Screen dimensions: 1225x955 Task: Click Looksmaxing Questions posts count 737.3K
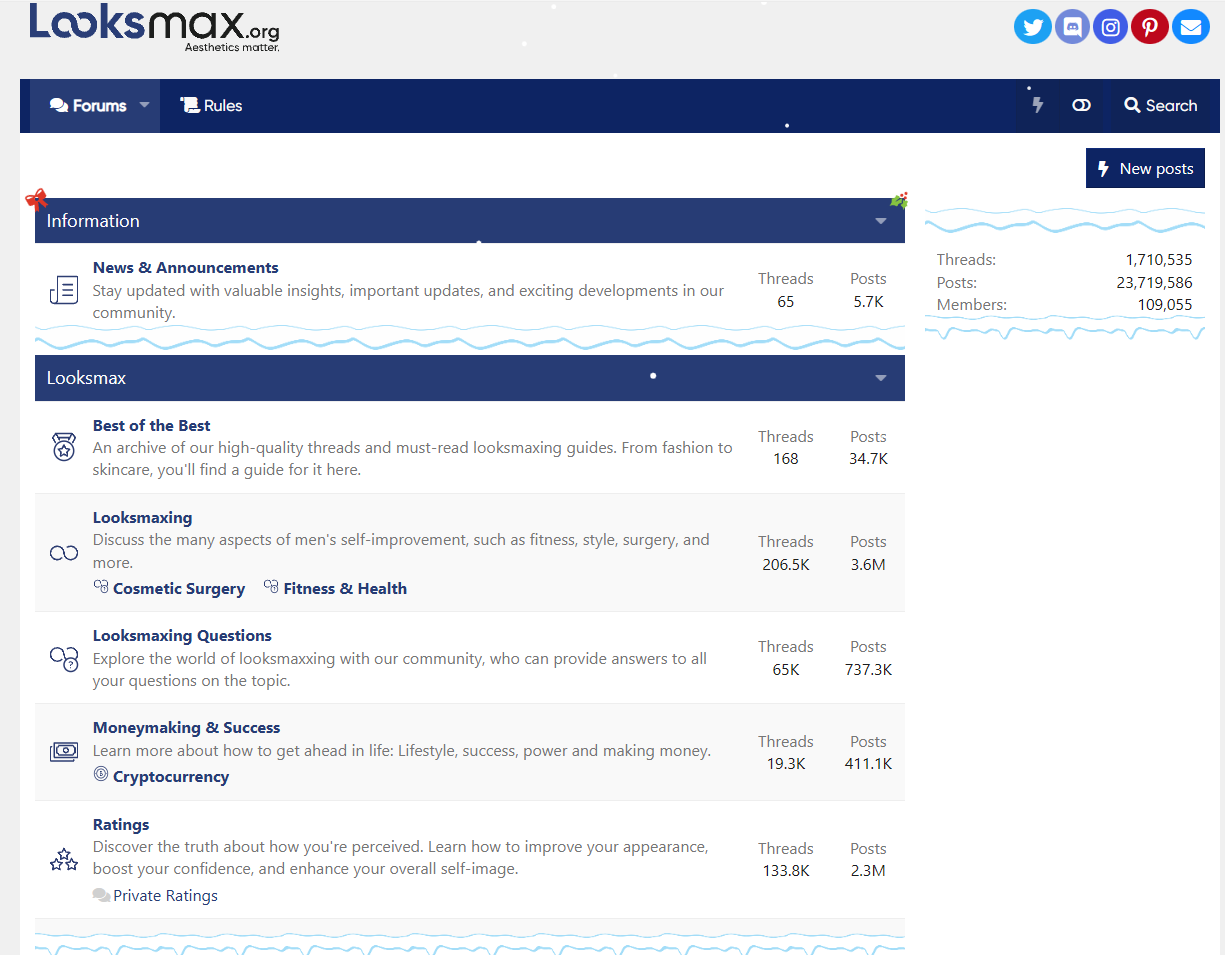point(868,669)
